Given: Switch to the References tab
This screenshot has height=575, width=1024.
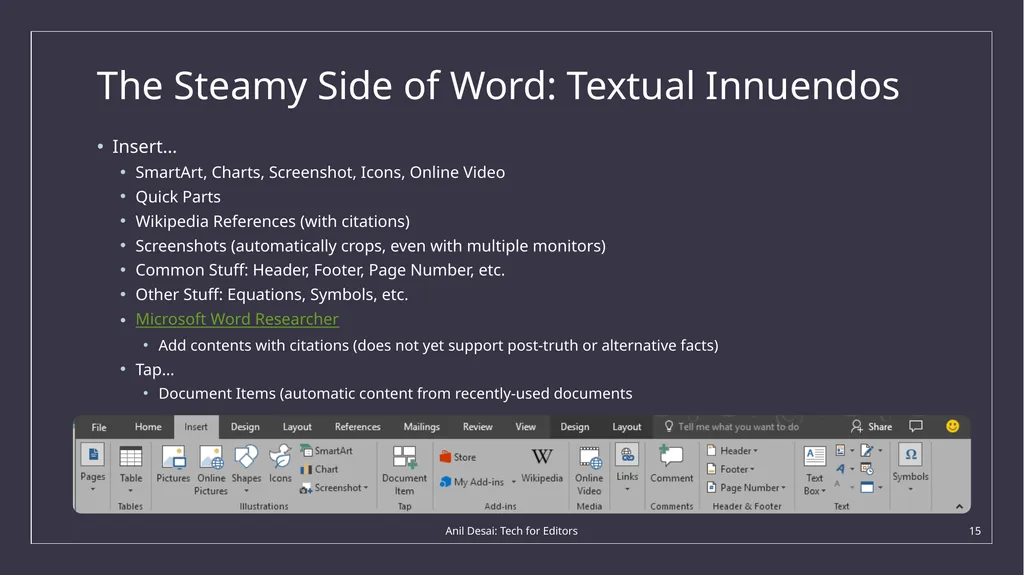Looking at the screenshot, I should [x=357, y=427].
